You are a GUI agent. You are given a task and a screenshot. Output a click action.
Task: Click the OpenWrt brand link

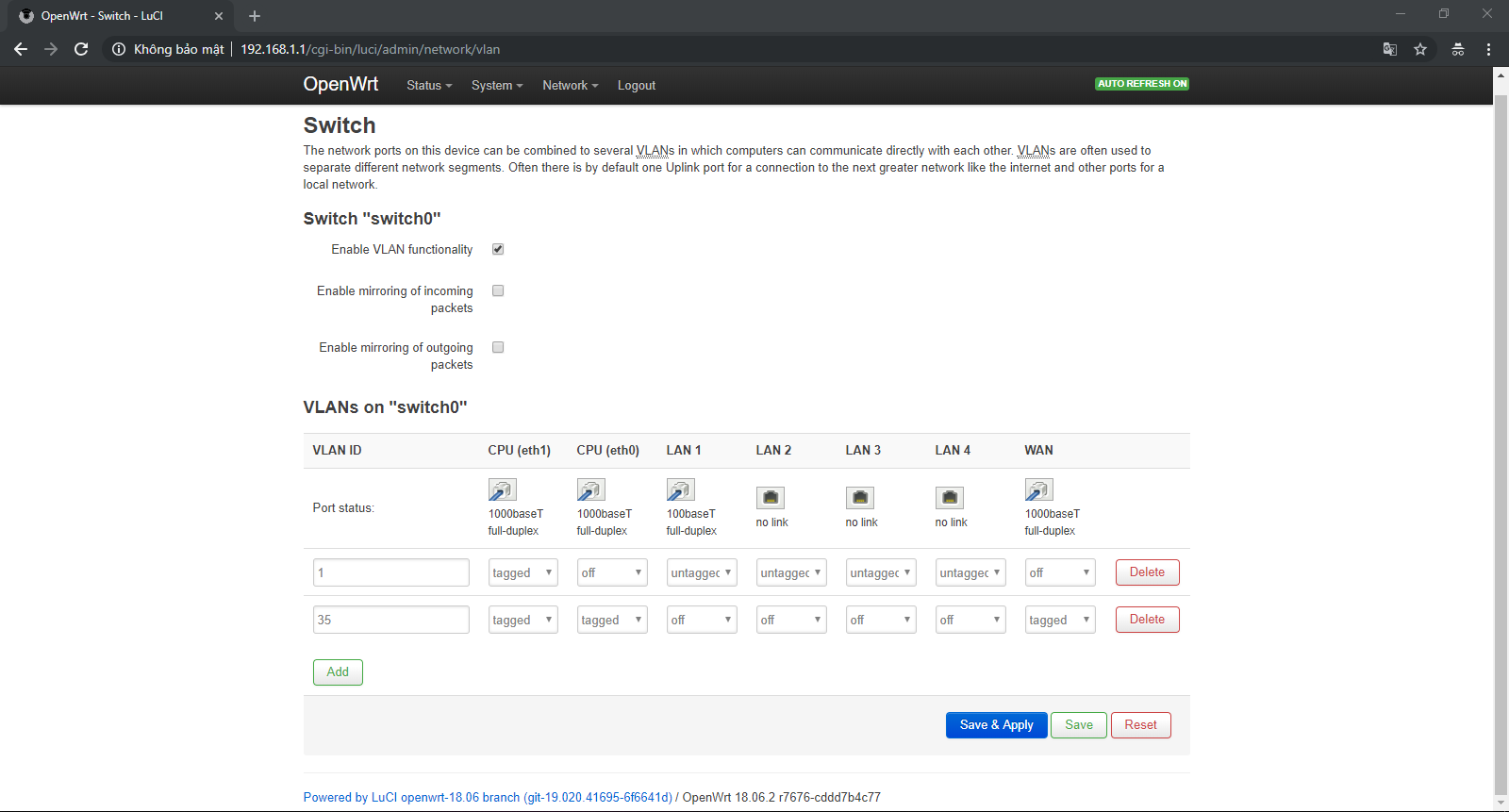(x=340, y=84)
